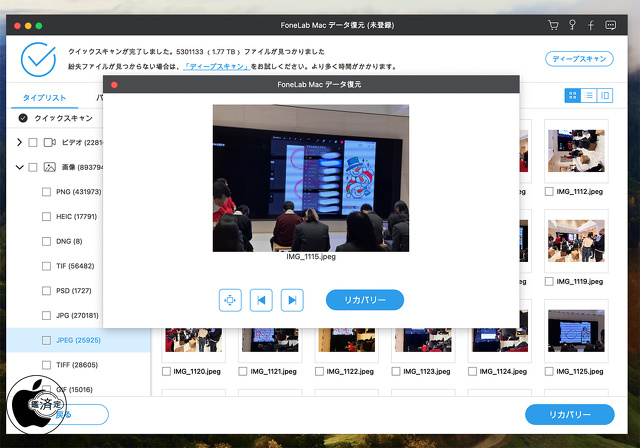The image size is (640, 448).
Task: Check the DNG (8) checkbox
Action: [x=47, y=242]
